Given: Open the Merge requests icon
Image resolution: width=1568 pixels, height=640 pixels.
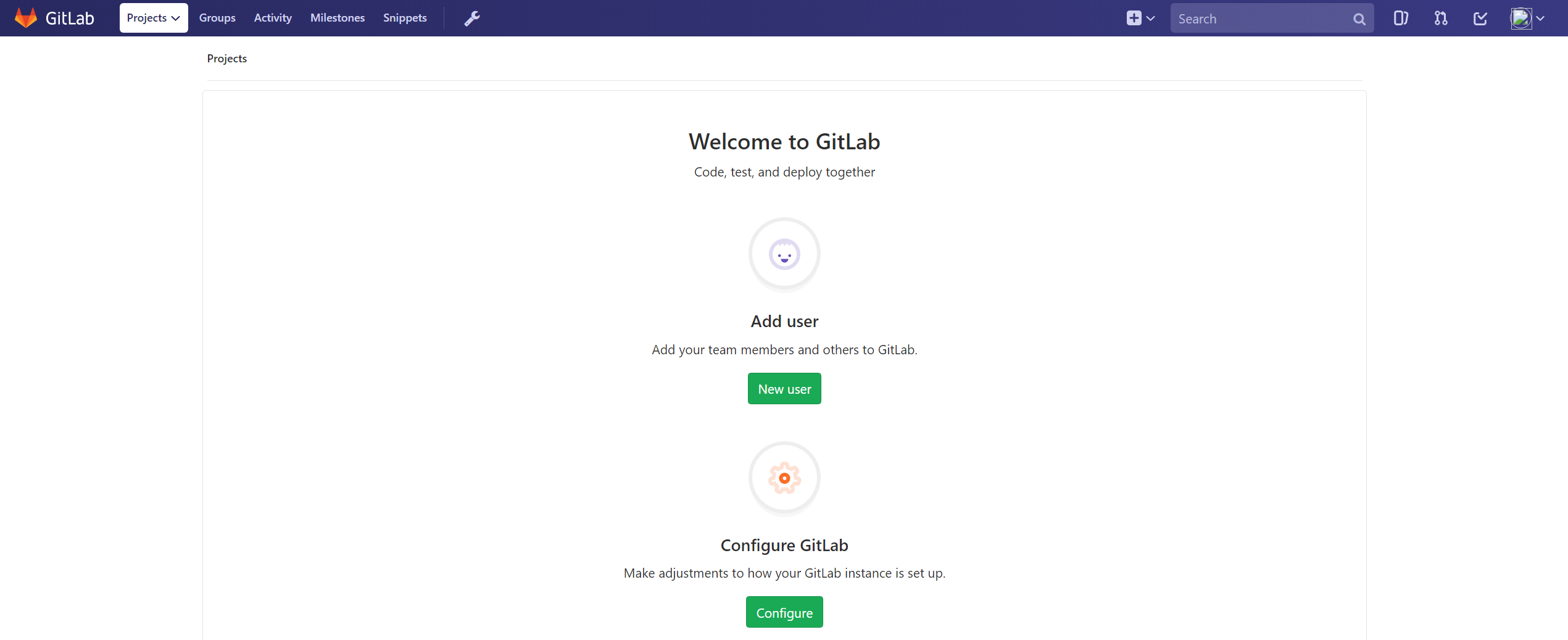Looking at the screenshot, I should [x=1441, y=19].
